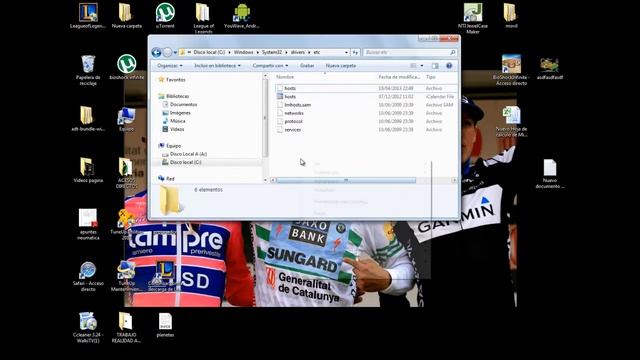Open Nuevo Hoja de cálculo desktop file
The height and width of the screenshot is (360, 640).
coord(511,122)
